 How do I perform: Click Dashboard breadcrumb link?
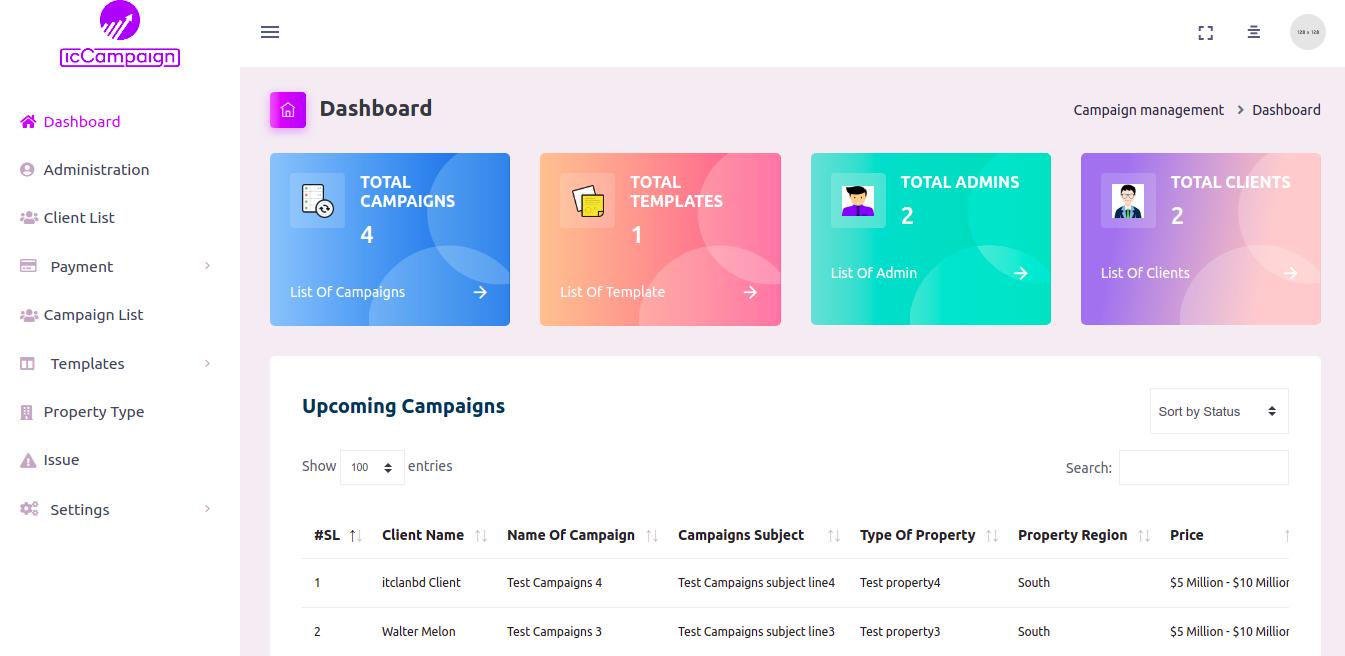[1286, 110]
